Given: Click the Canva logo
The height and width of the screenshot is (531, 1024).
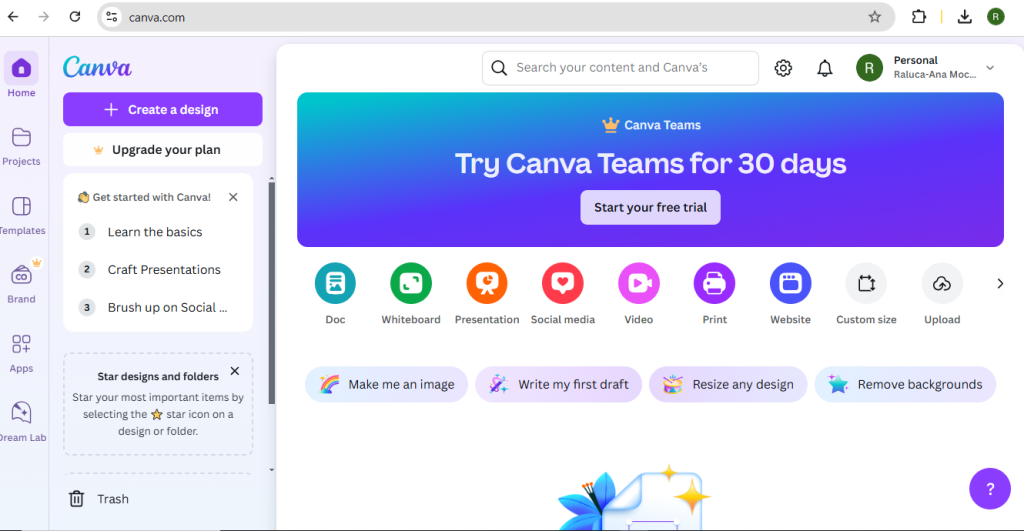Looking at the screenshot, I should click(97, 67).
